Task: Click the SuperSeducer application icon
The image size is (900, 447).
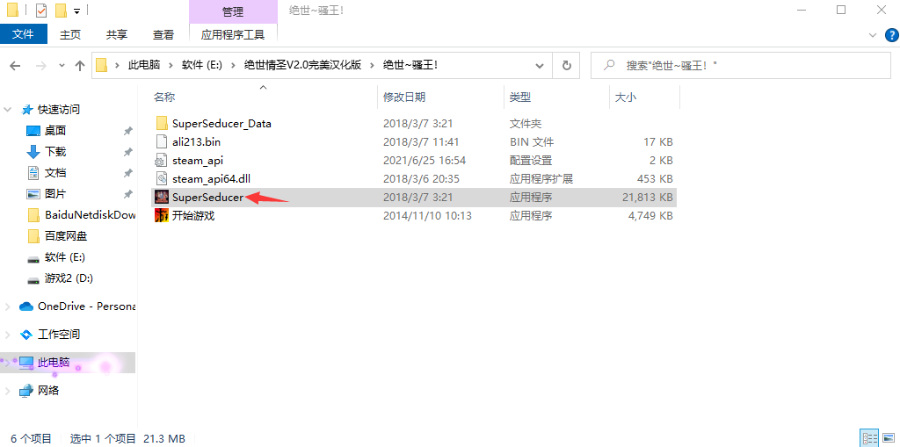Action: click(x=161, y=197)
